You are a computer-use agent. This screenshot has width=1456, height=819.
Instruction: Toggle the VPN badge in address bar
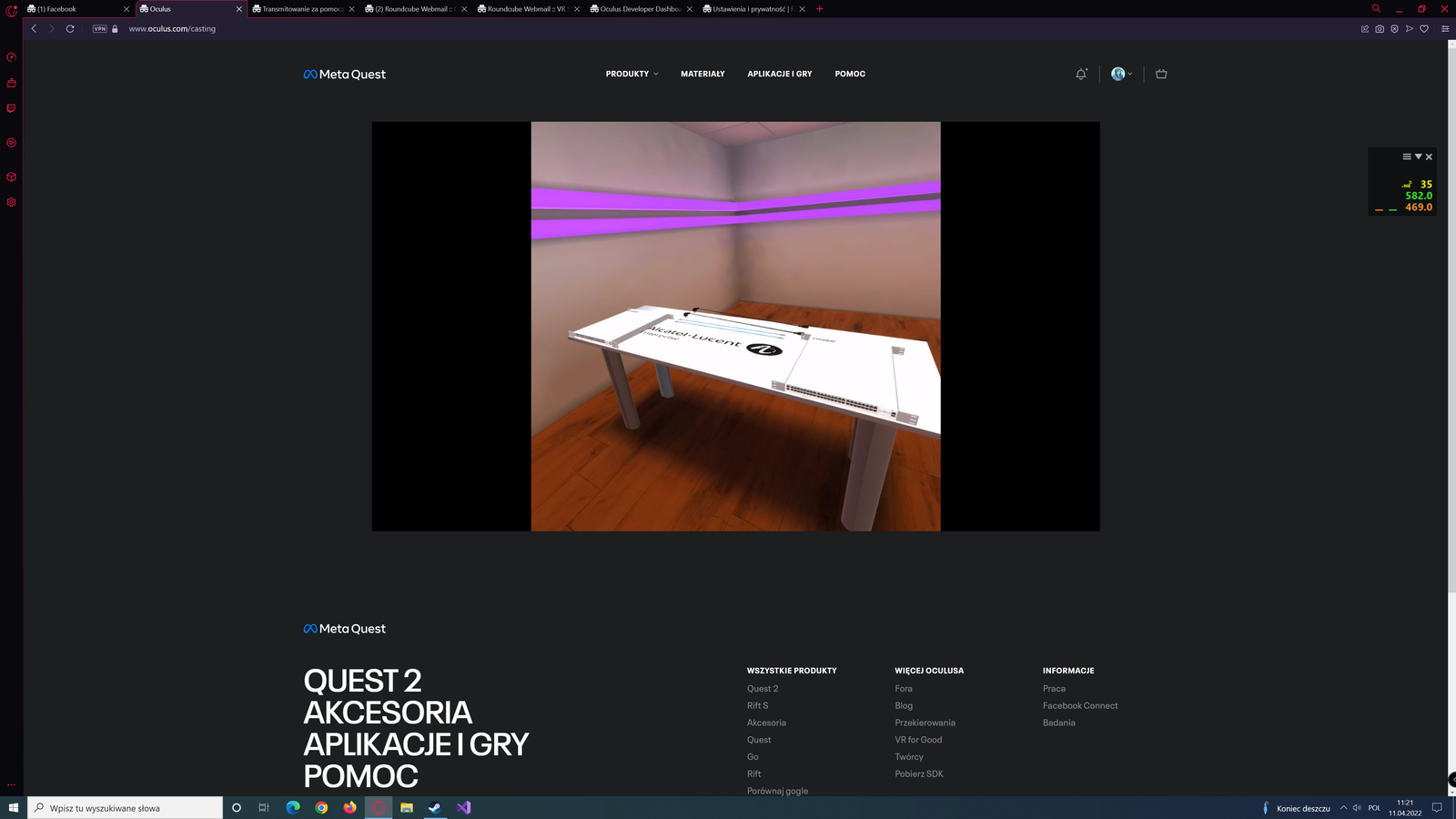click(100, 29)
